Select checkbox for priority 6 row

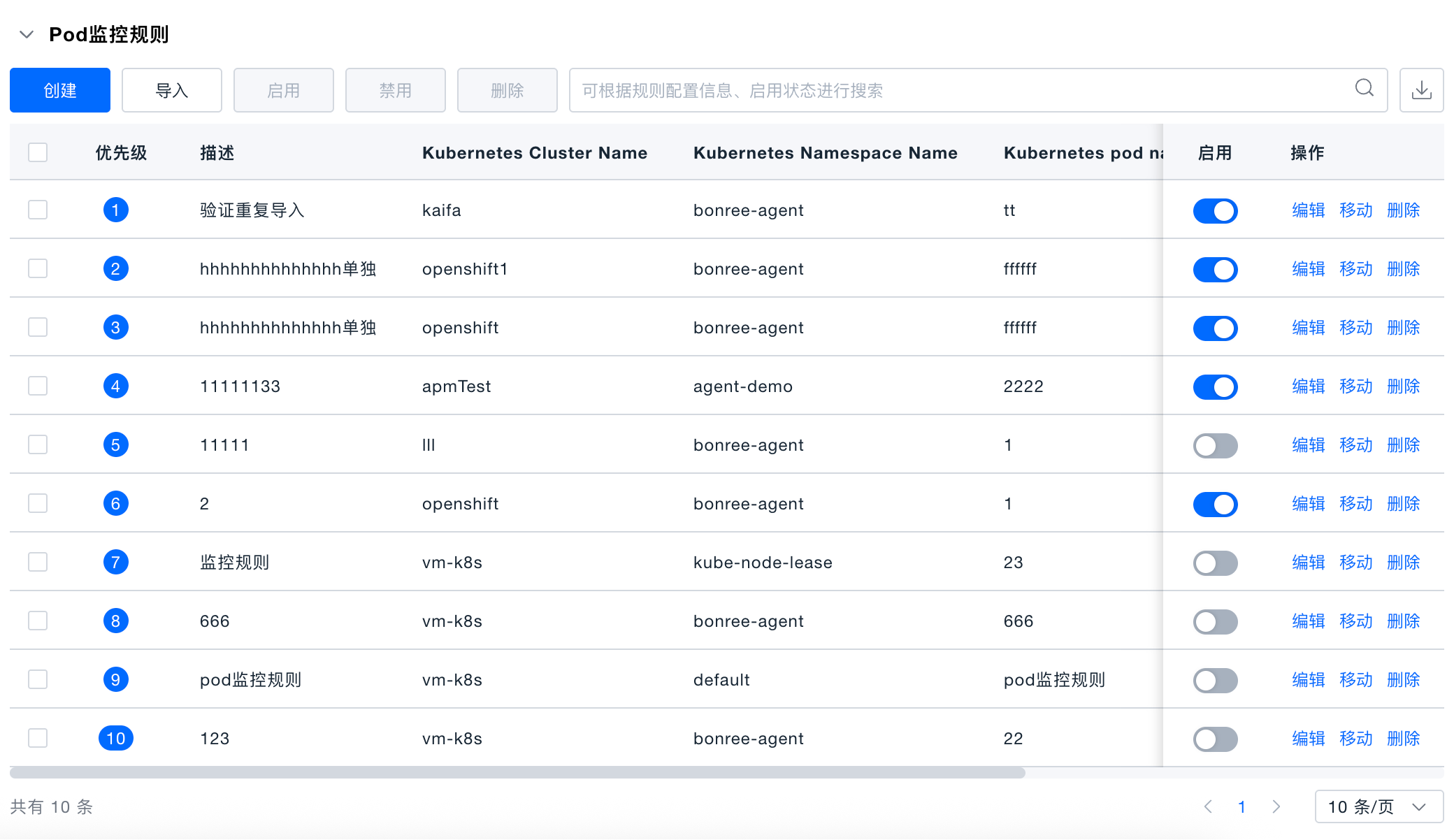tap(38, 503)
